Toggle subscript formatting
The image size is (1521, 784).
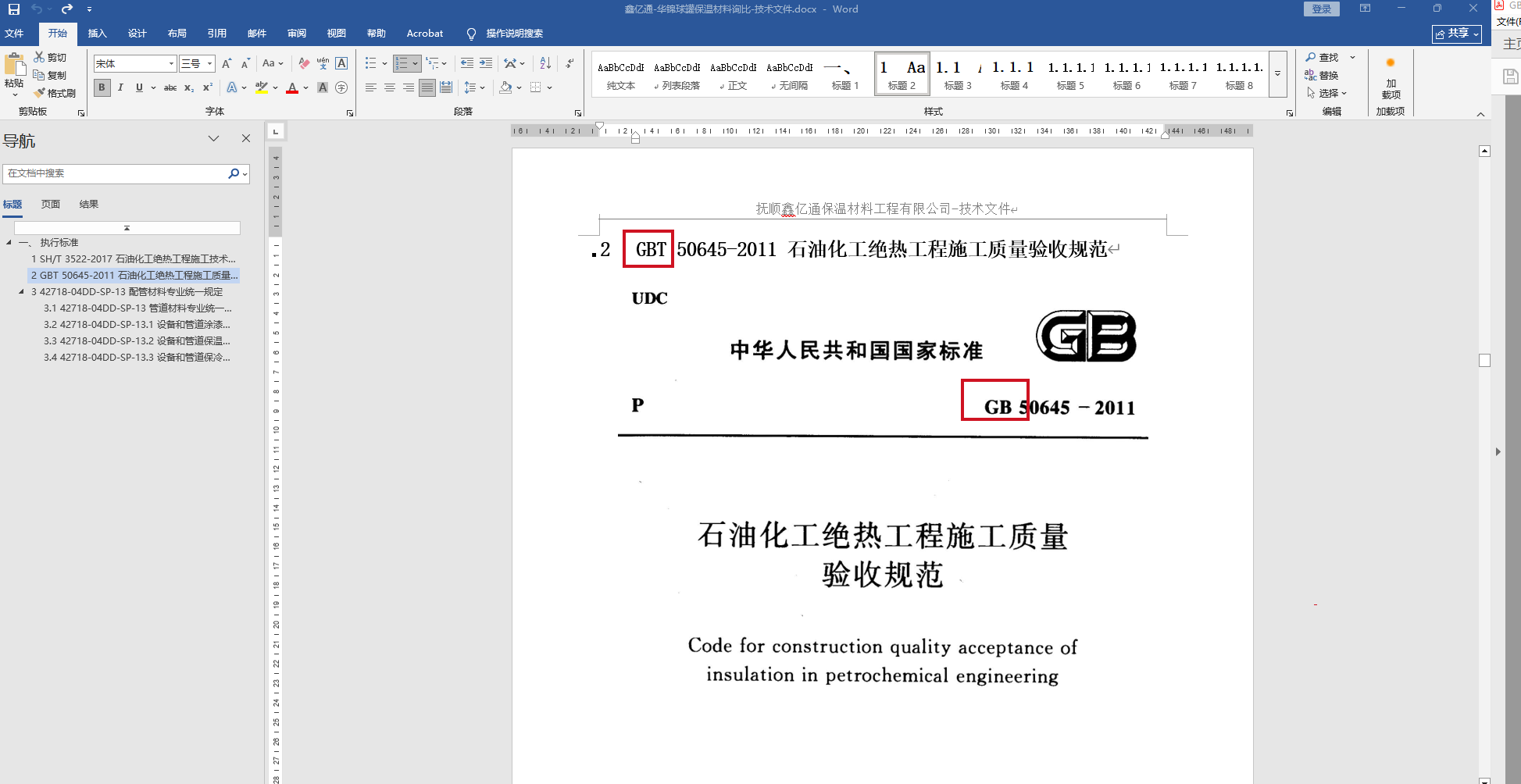(x=189, y=87)
